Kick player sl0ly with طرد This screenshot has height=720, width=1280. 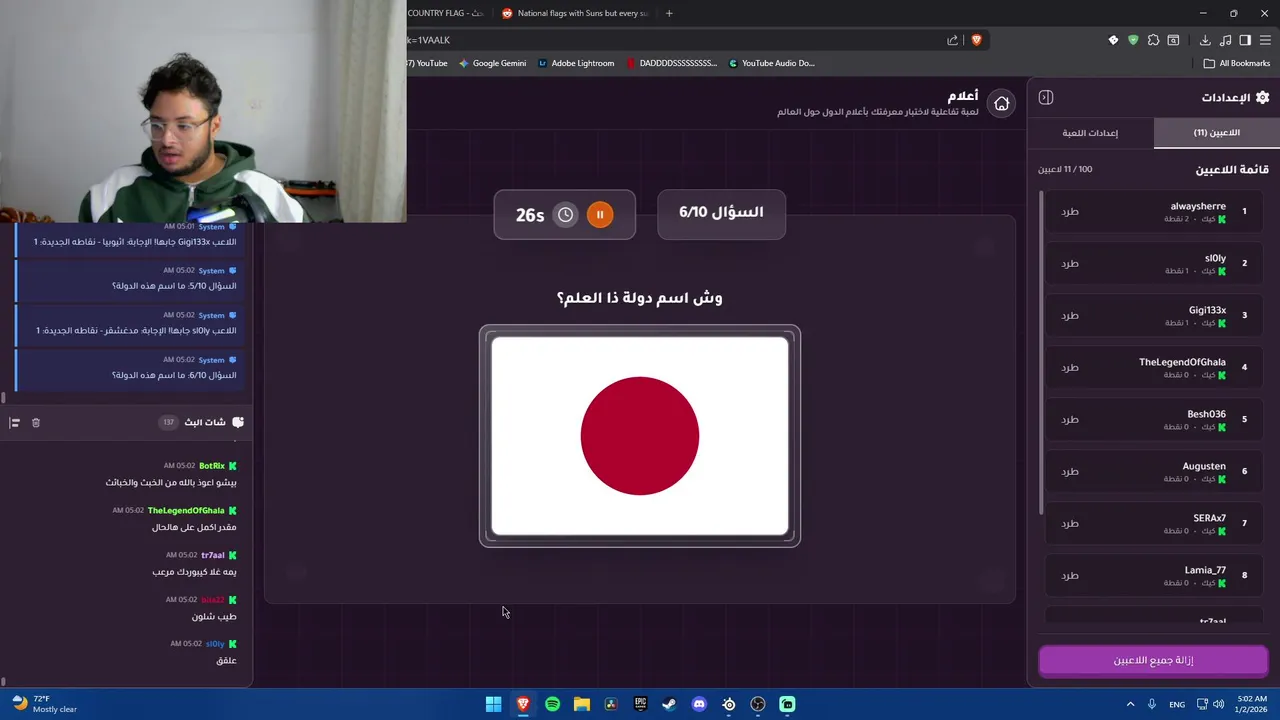(1070, 263)
